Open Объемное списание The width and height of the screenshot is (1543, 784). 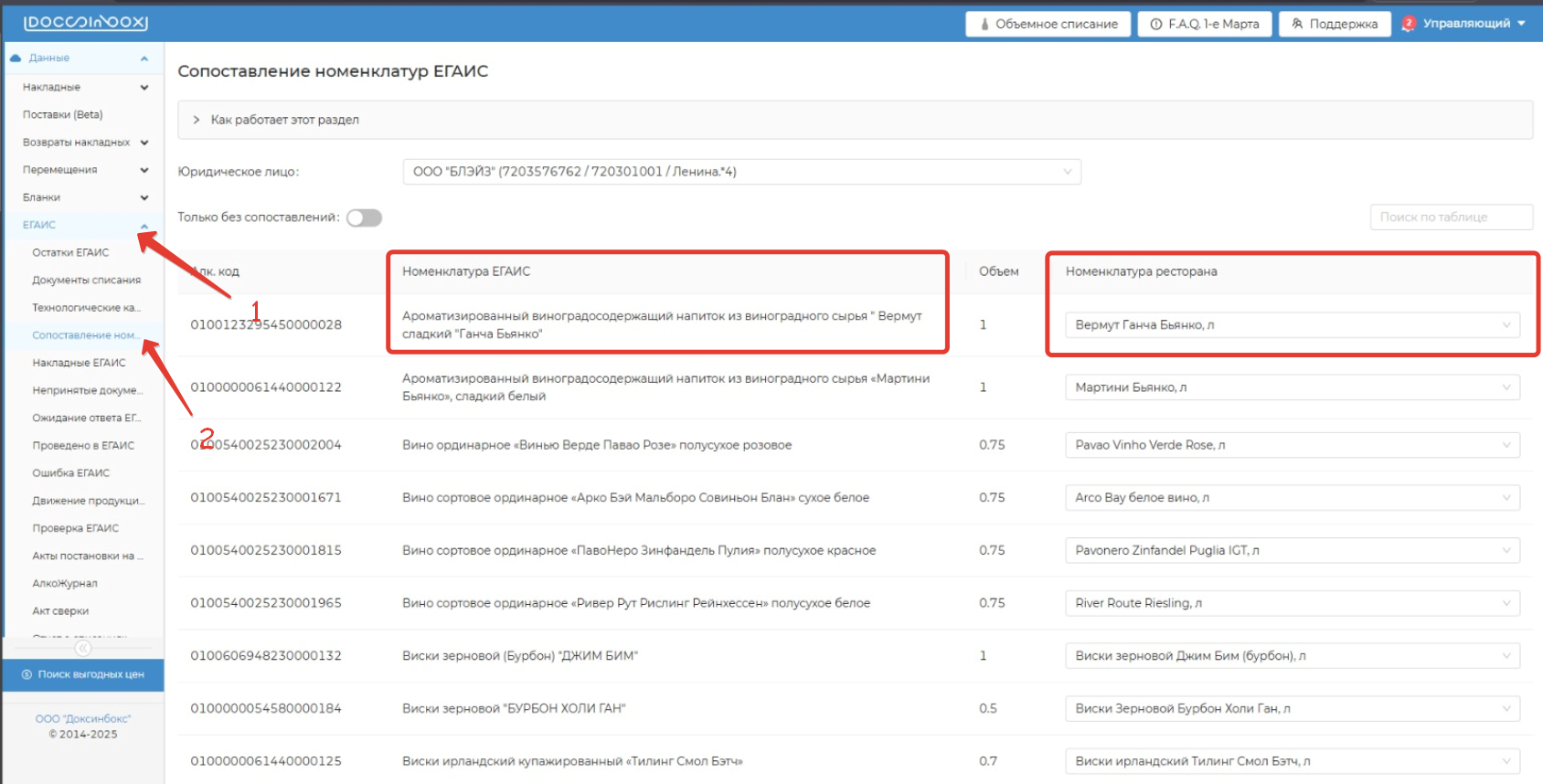tap(1048, 24)
